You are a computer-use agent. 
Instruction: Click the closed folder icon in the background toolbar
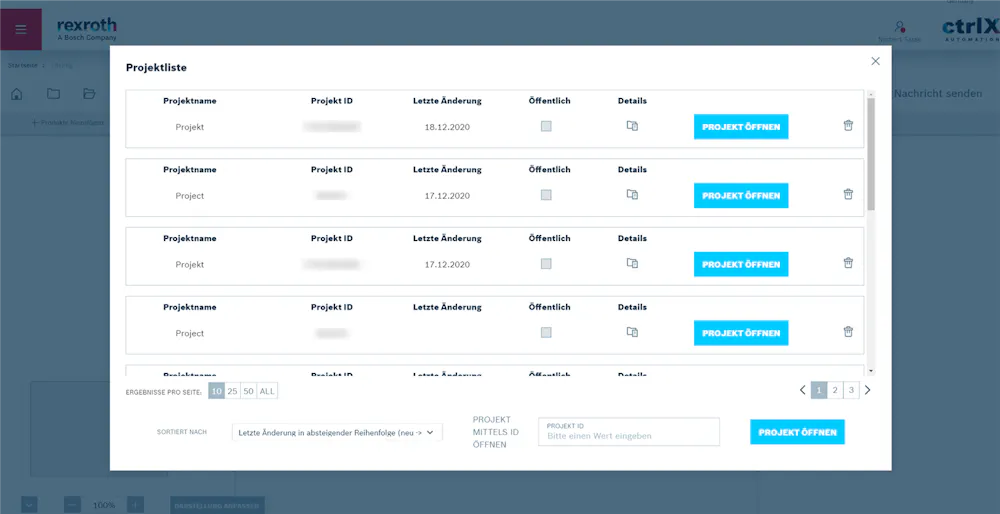point(53,94)
